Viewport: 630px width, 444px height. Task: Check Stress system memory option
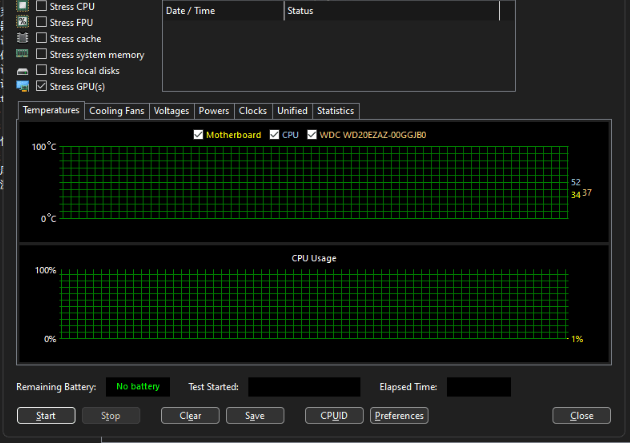(41, 54)
